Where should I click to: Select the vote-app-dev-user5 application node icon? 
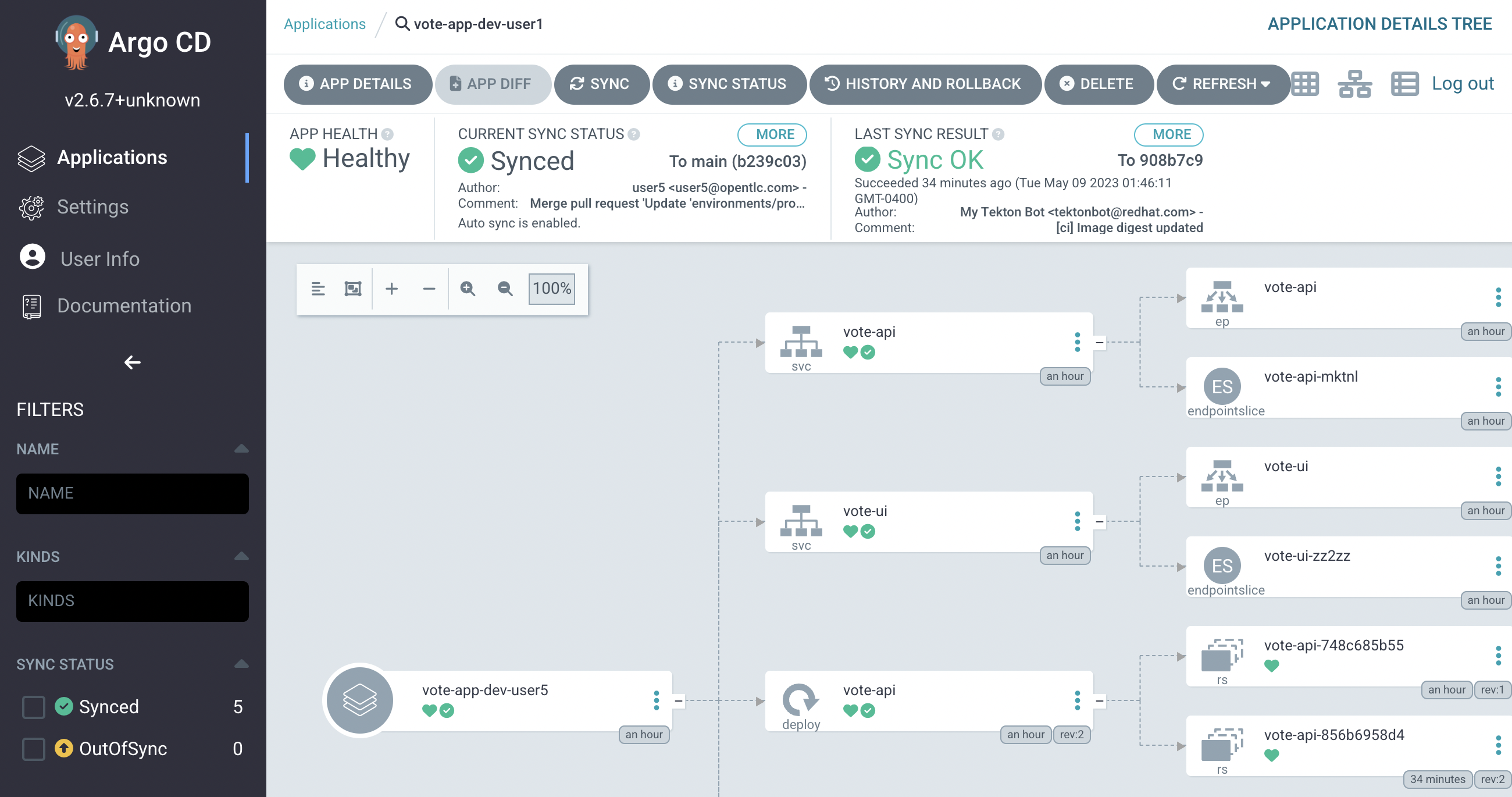pyautogui.click(x=359, y=700)
